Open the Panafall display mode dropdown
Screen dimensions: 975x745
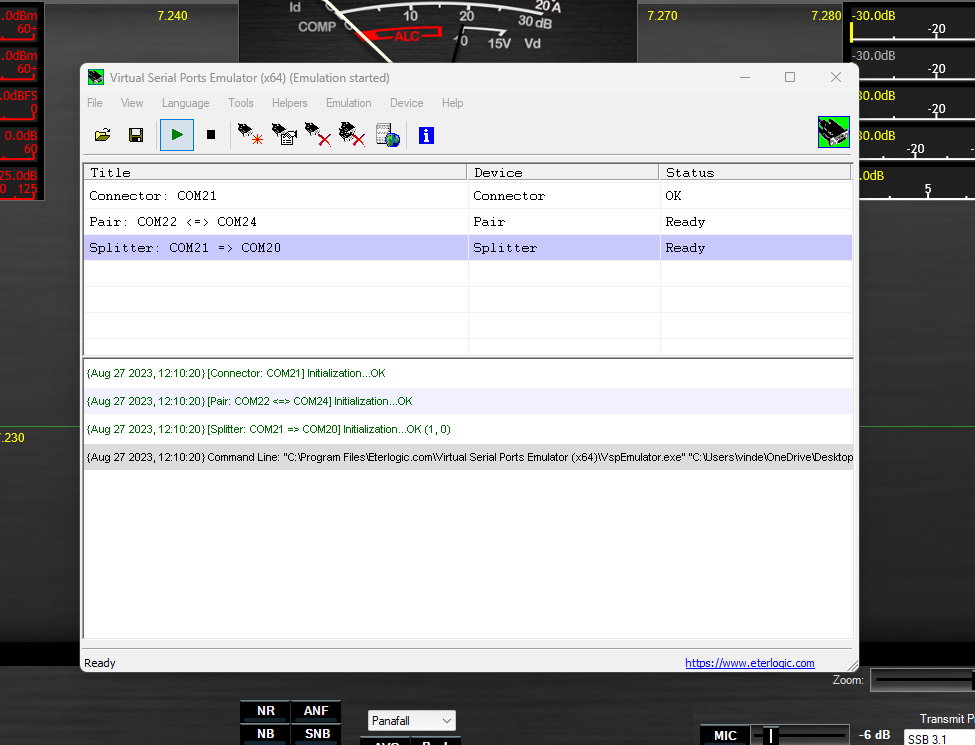click(412, 721)
